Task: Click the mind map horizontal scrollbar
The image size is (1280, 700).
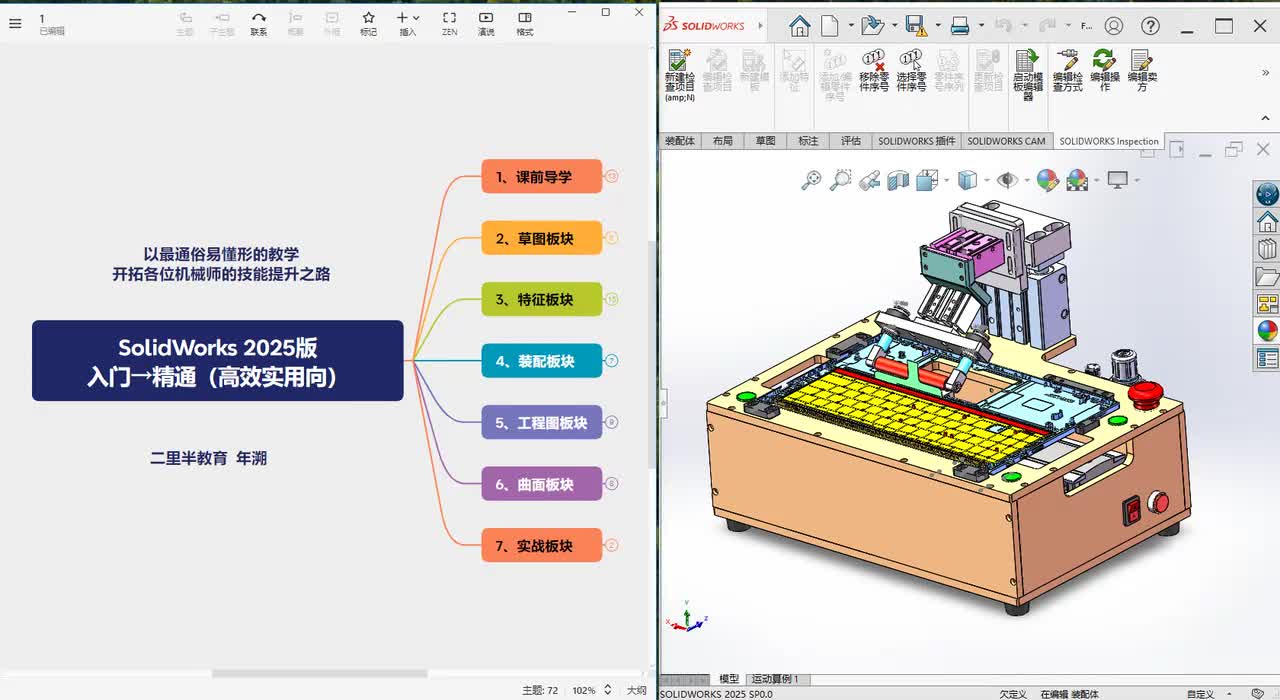Action: [320, 674]
